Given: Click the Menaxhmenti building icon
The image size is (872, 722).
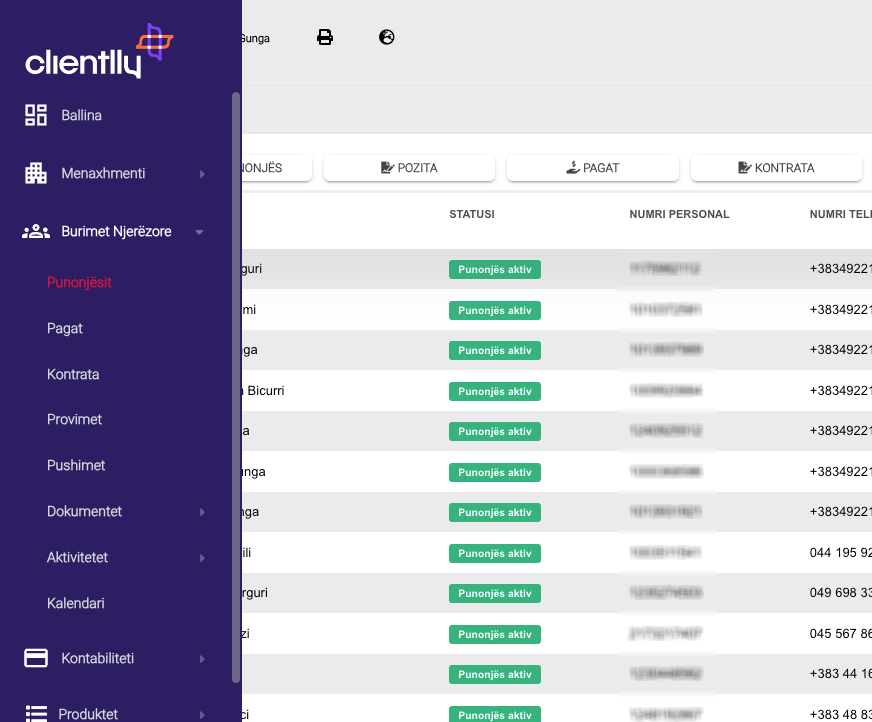Looking at the screenshot, I should point(36,173).
